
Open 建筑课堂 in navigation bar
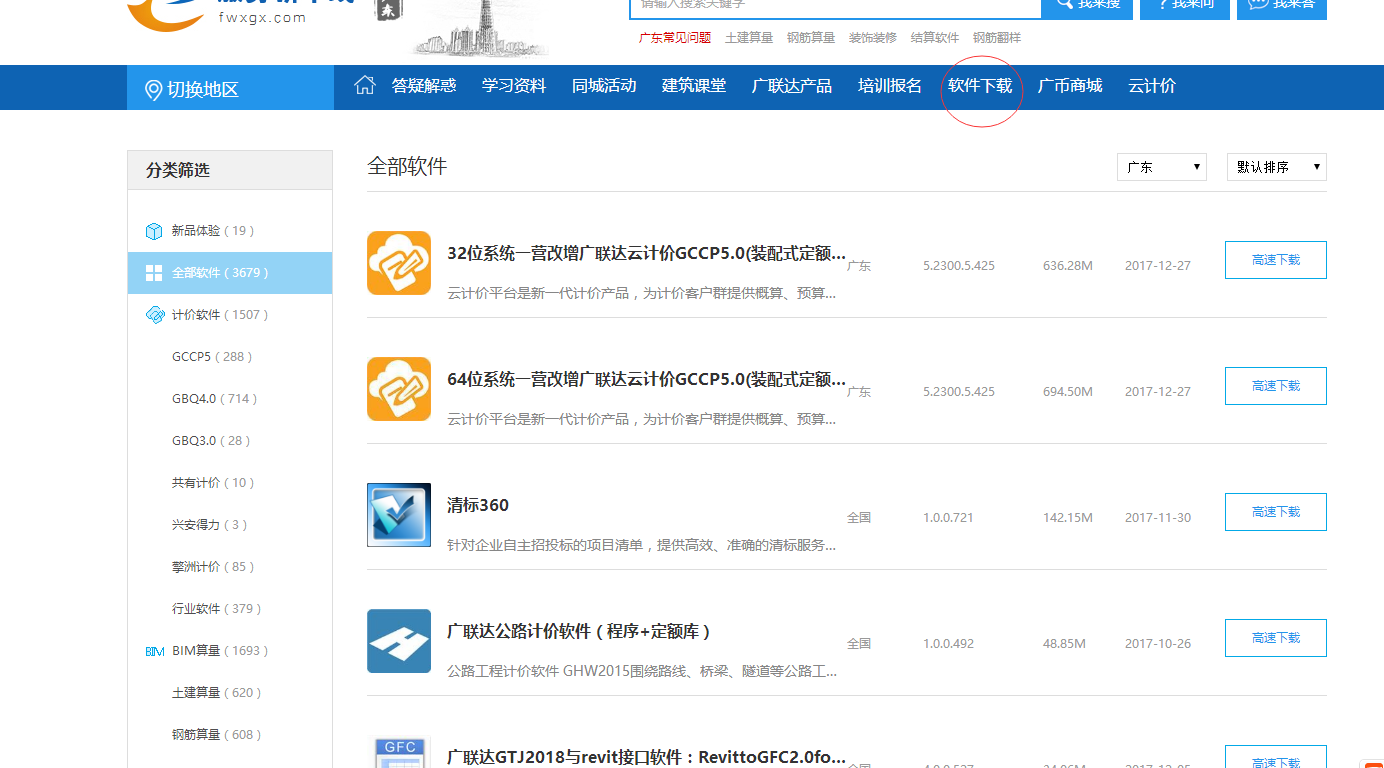[694, 86]
